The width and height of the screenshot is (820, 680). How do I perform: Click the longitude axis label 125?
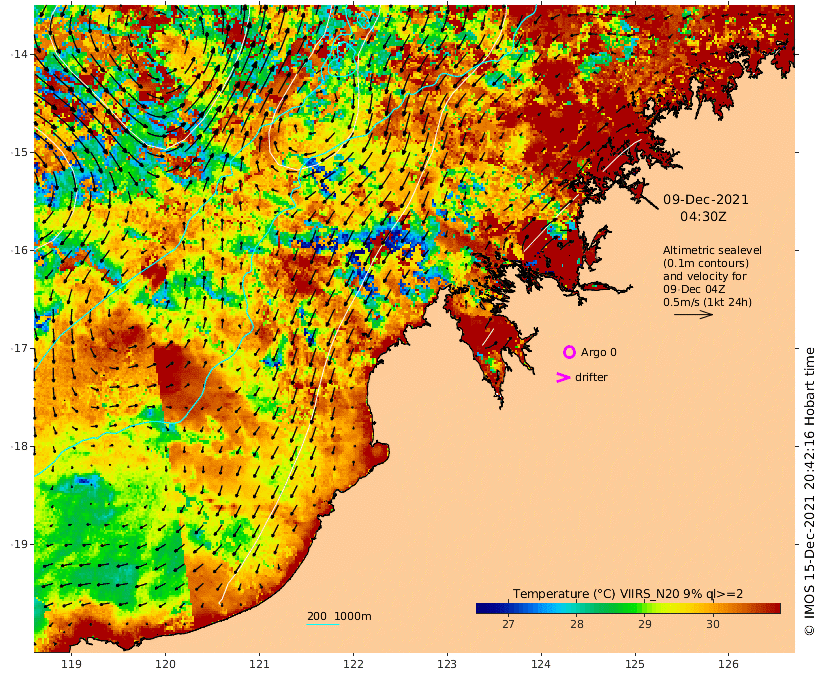tap(635, 664)
